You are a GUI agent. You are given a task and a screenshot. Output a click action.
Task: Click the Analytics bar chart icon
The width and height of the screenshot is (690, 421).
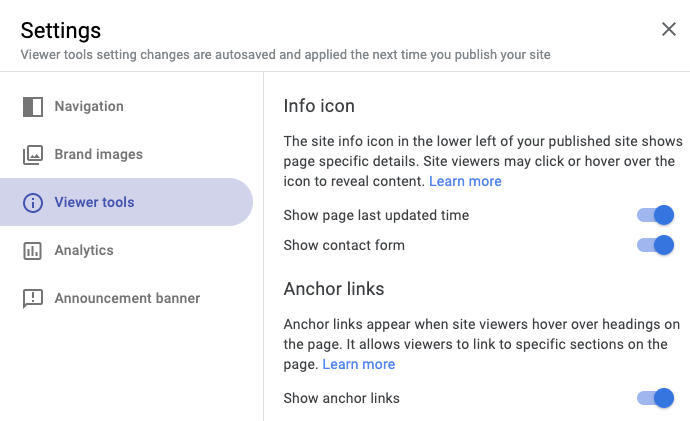[33, 251]
